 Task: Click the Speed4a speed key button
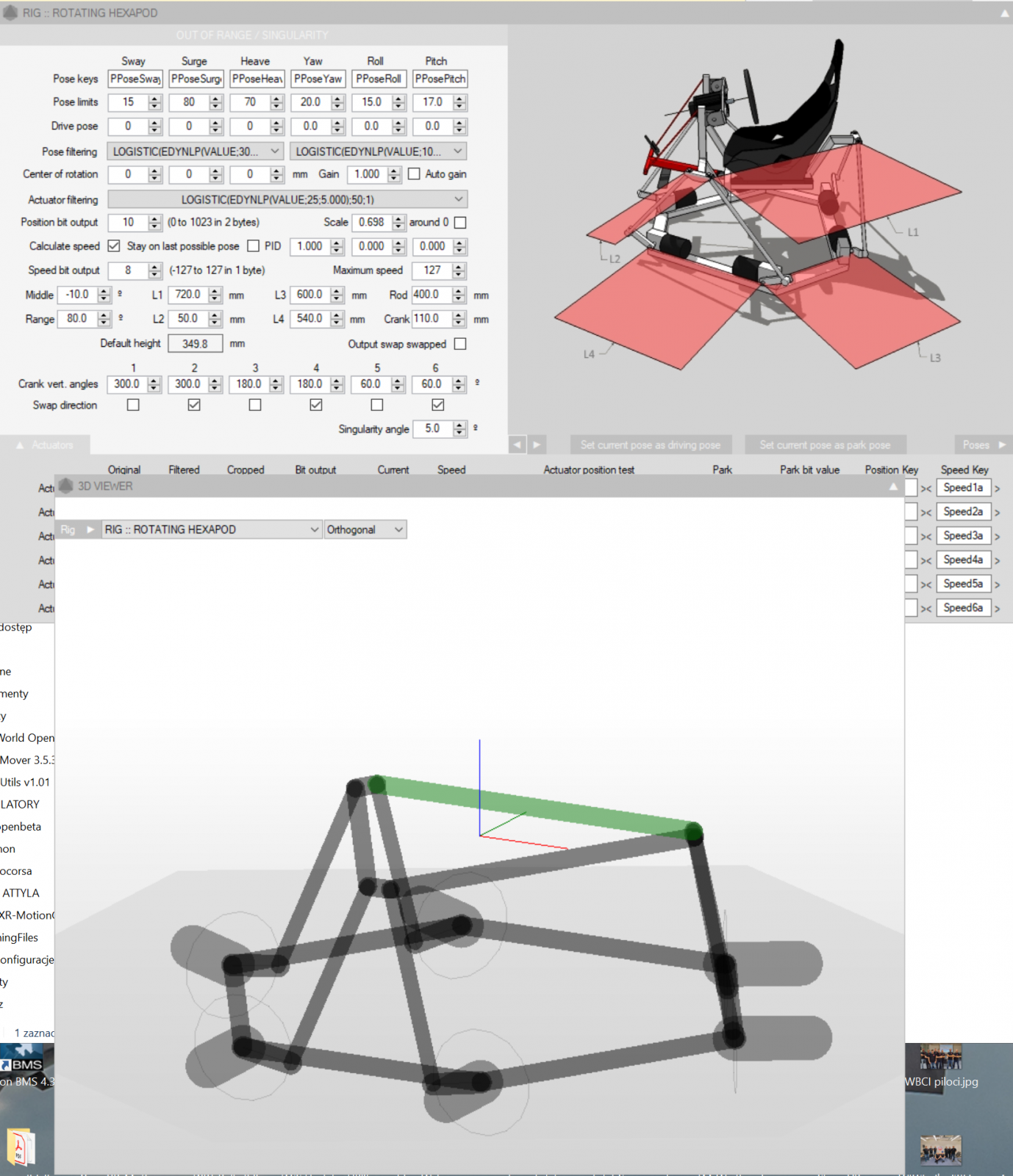click(963, 560)
